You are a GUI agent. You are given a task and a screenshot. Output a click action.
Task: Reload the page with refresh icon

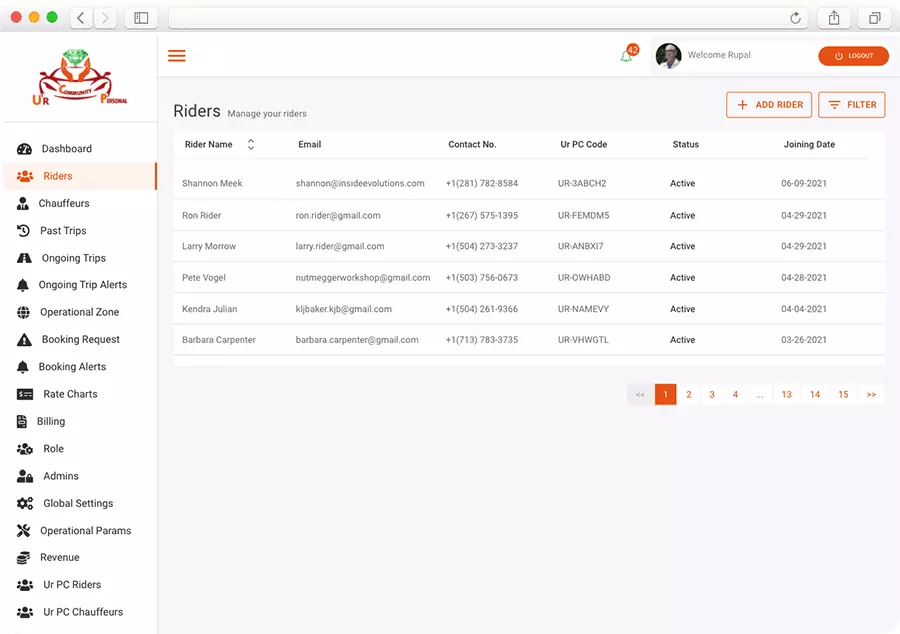(795, 18)
